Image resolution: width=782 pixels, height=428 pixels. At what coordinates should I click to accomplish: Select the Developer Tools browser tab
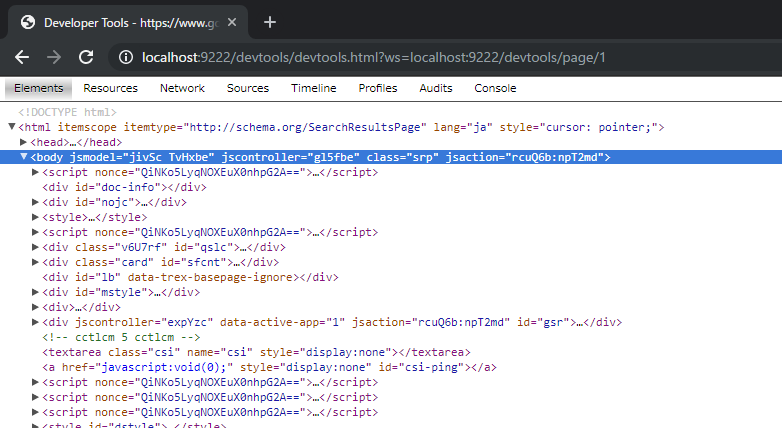(128, 22)
